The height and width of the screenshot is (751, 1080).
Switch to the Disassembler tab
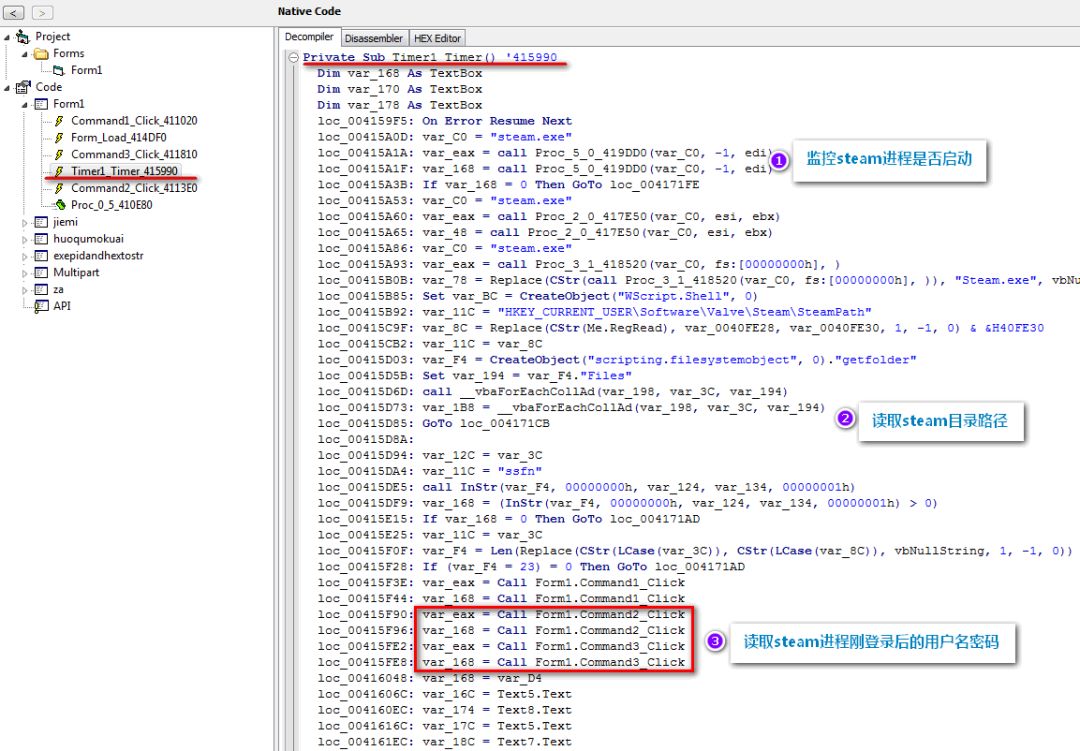point(374,38)
